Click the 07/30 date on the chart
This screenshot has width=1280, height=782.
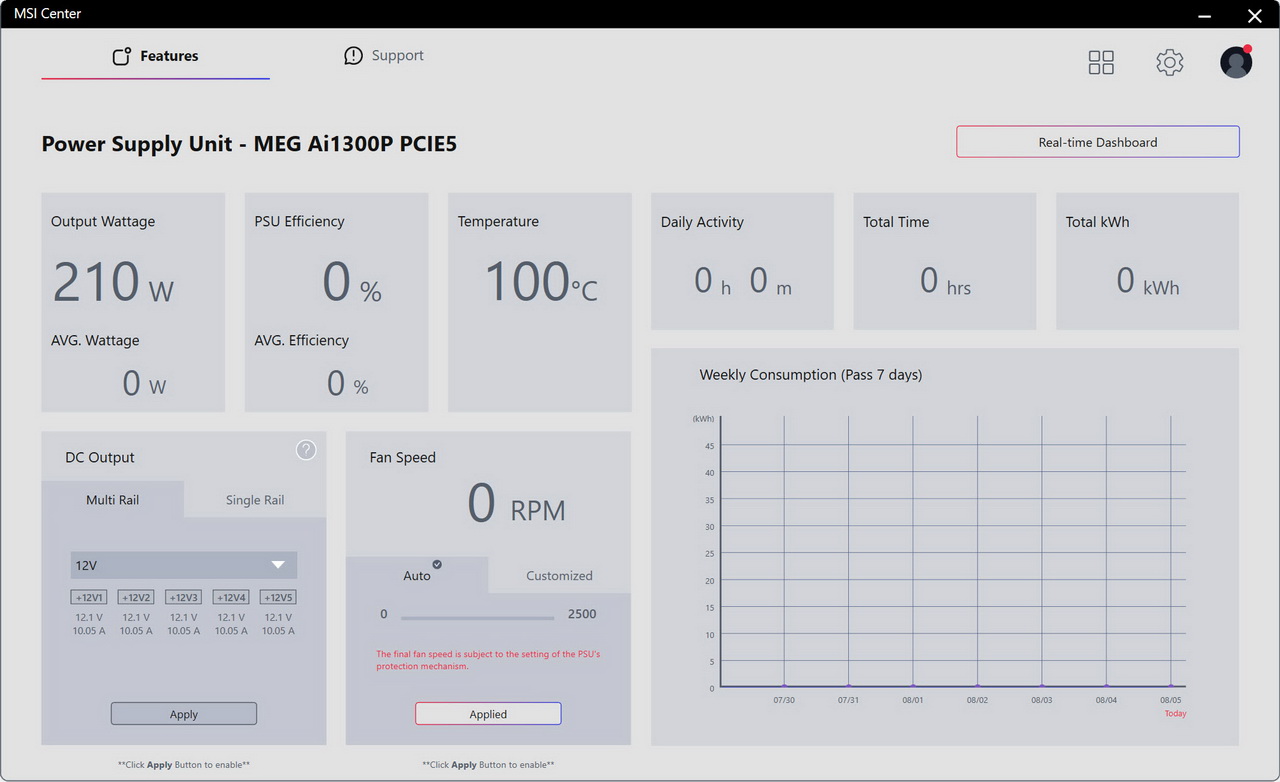[784, 700]
